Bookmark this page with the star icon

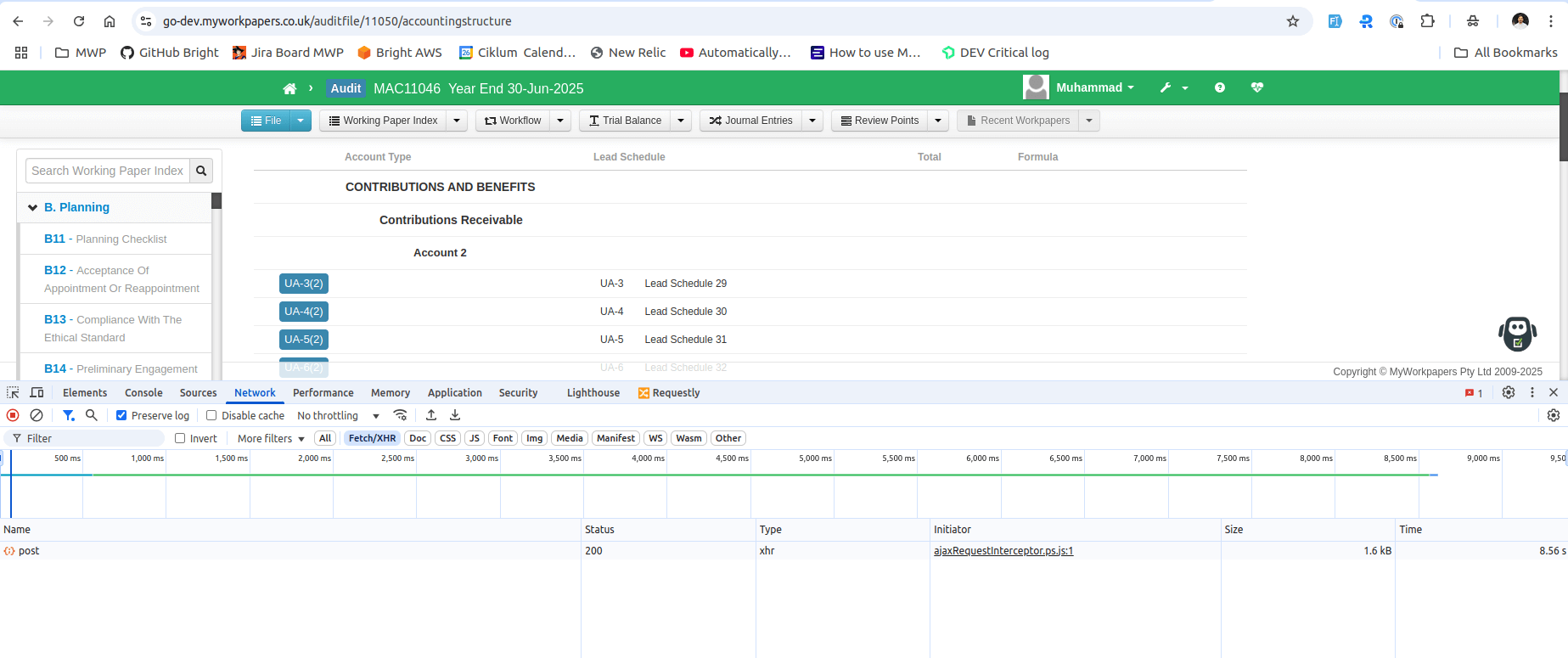pyautogui.click(x=1293, y=21)
